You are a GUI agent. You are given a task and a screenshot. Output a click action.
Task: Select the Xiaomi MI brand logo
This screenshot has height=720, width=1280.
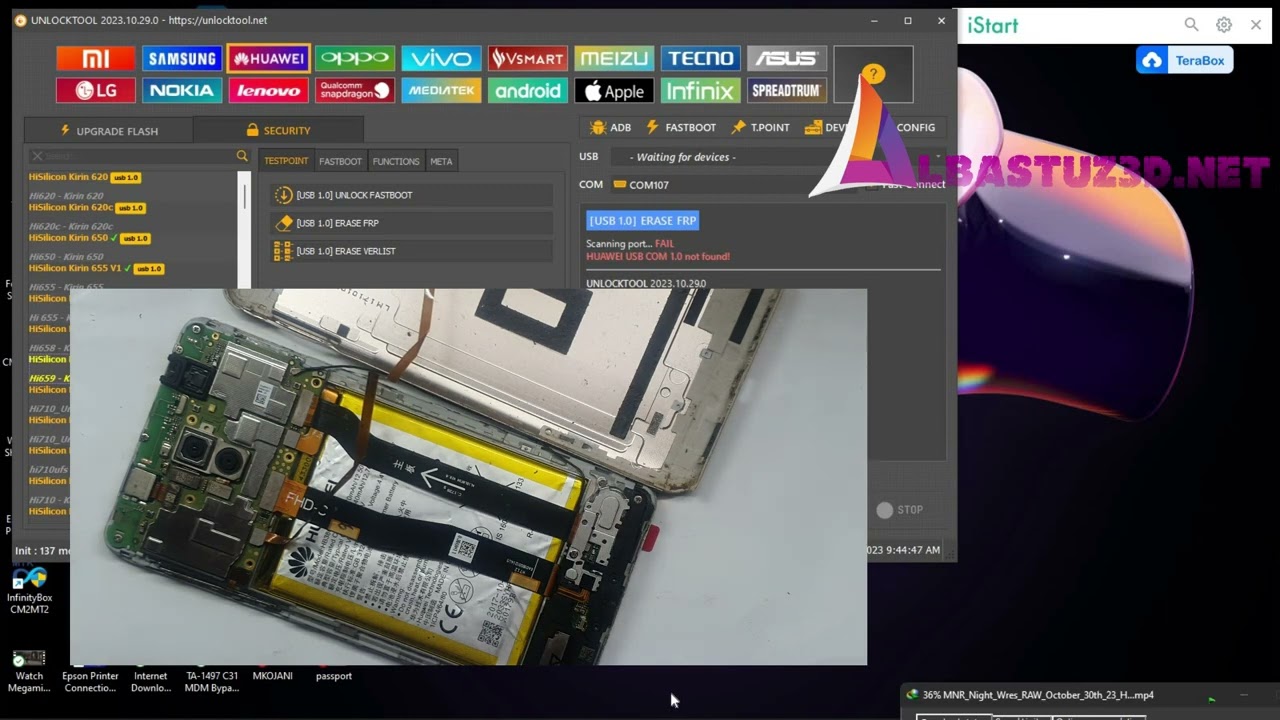[96, 59]
